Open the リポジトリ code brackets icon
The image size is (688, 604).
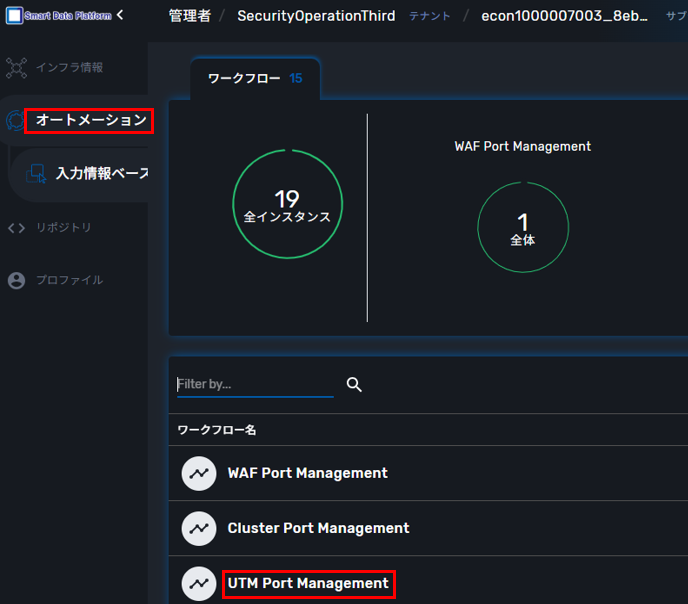17,228
